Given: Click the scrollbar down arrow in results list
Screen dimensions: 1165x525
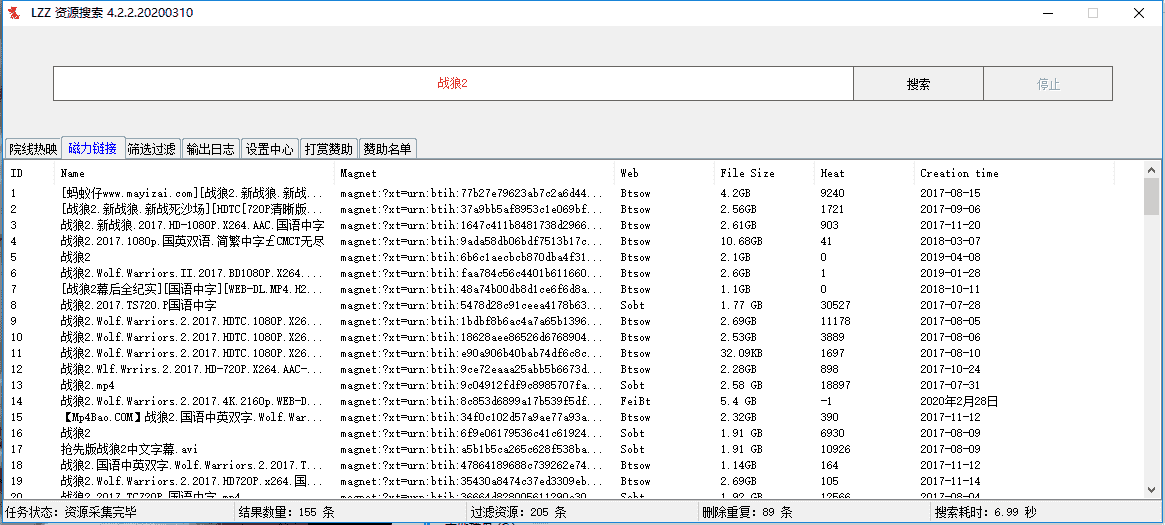Looking at the screenshot, I should pos(1151,488).
